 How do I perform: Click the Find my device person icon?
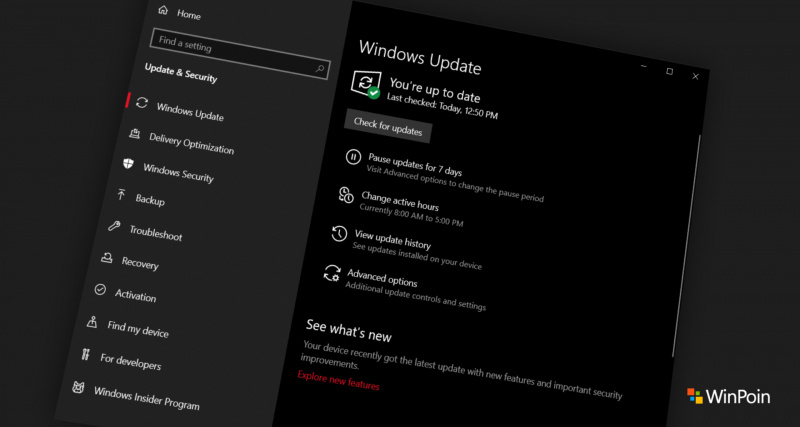coord(92,322)
